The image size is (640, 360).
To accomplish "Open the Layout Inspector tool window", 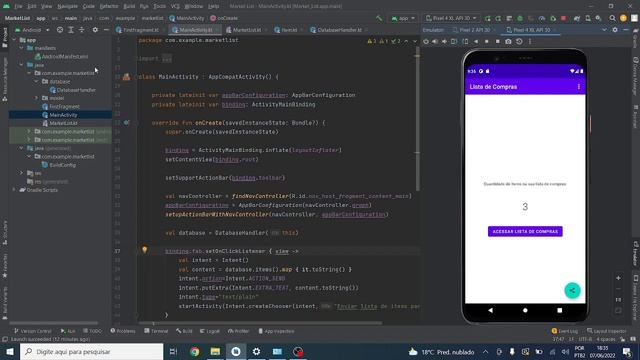I will click(607, 331).
